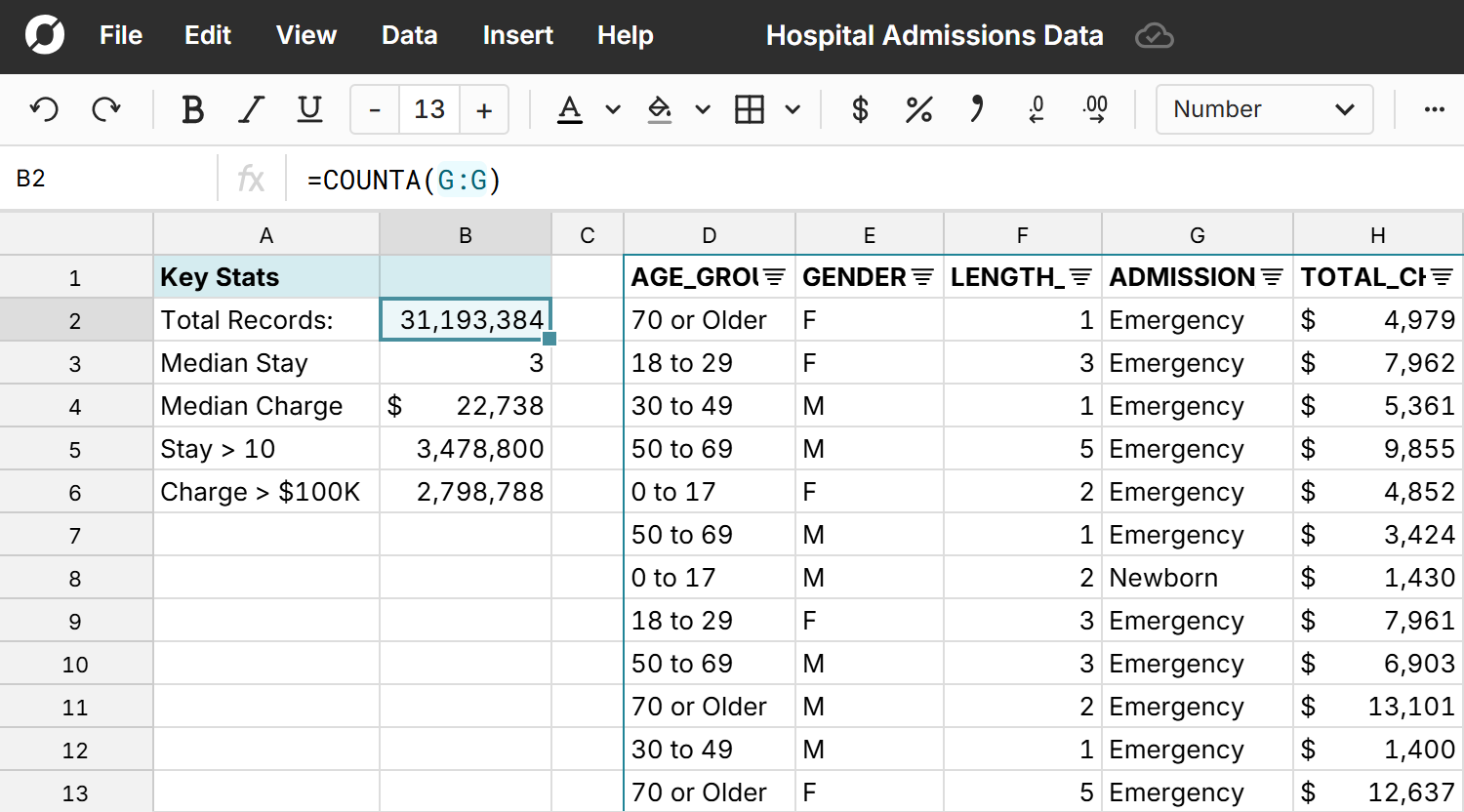Increase font size with the plus button
Screen dimensions: 1464x812
[x=484, y=109]
